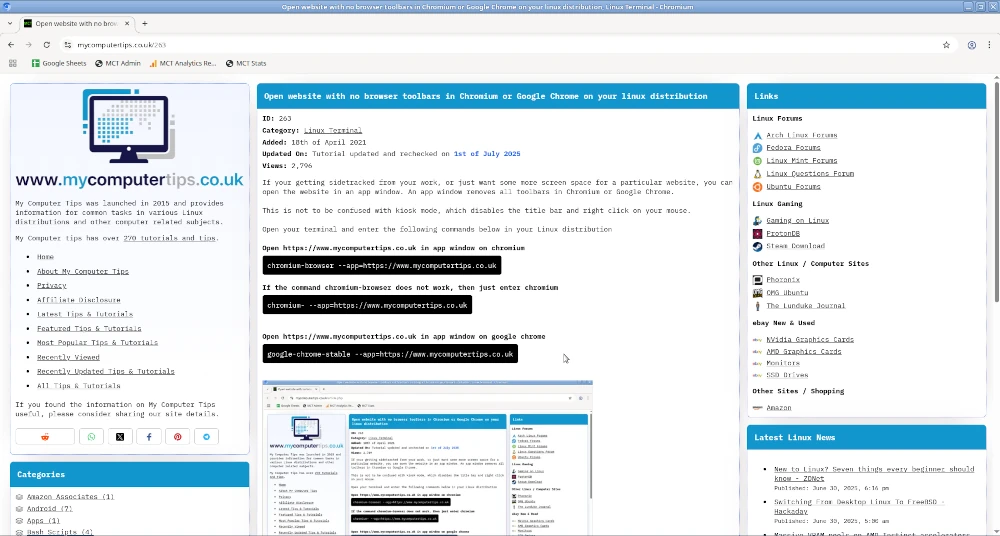
Task: Open the Arch Linux Forums link
Action: click(x=801, y=135)
